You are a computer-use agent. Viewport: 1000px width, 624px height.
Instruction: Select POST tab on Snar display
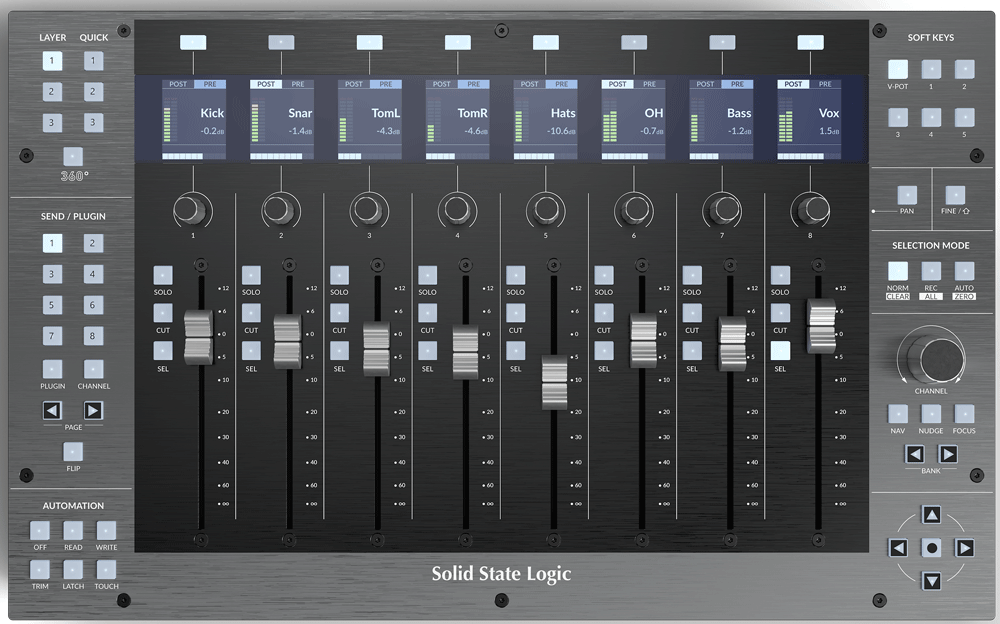(266, 84)
